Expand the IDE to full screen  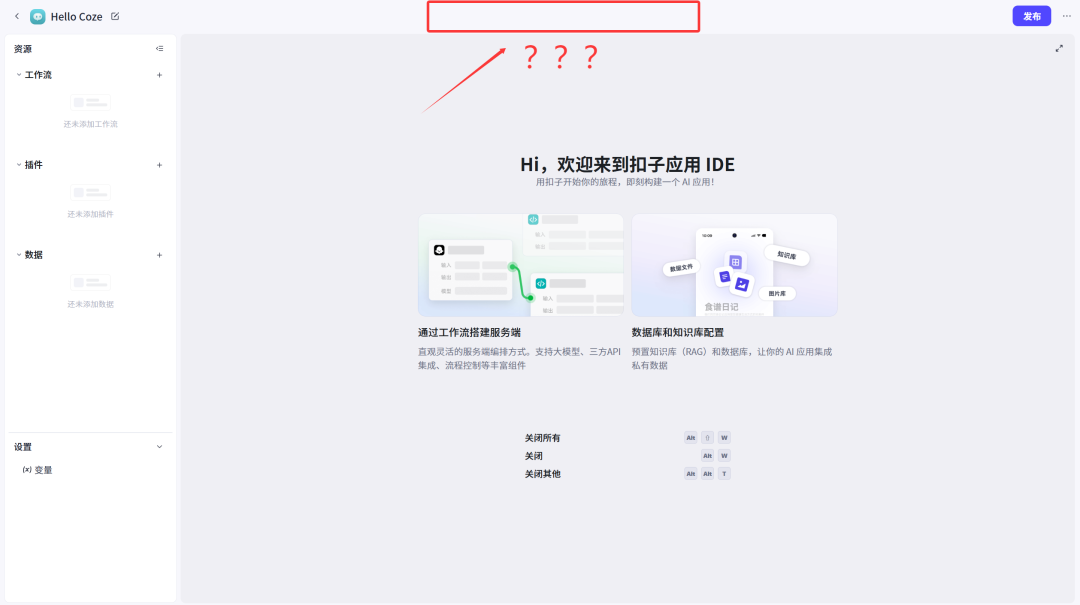[x=1059, y=48]
